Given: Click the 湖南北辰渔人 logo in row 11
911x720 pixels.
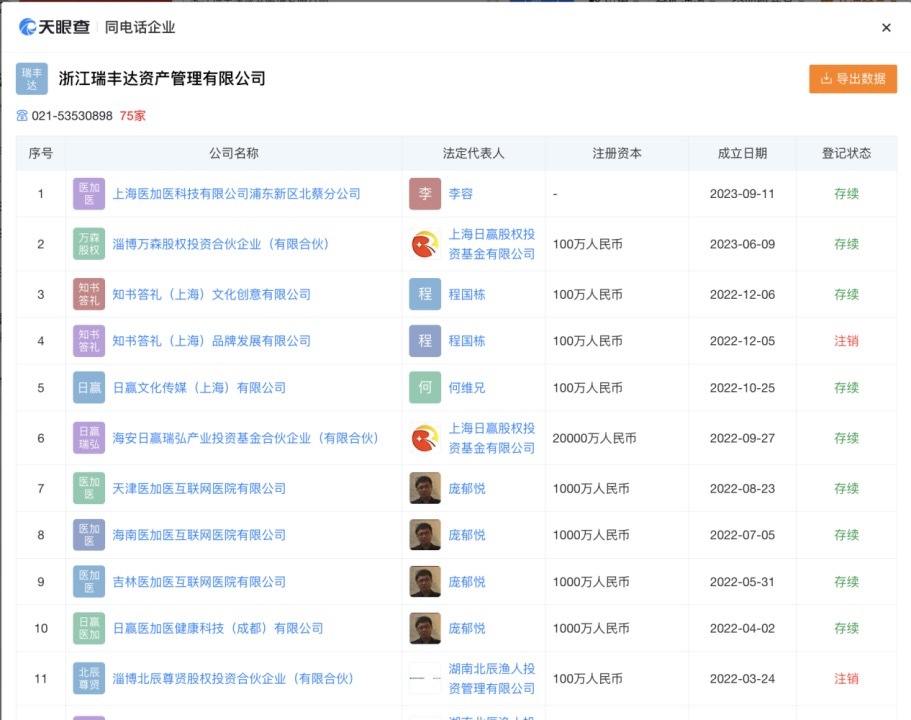Looking at the screenshot, I should coord(425,679).
